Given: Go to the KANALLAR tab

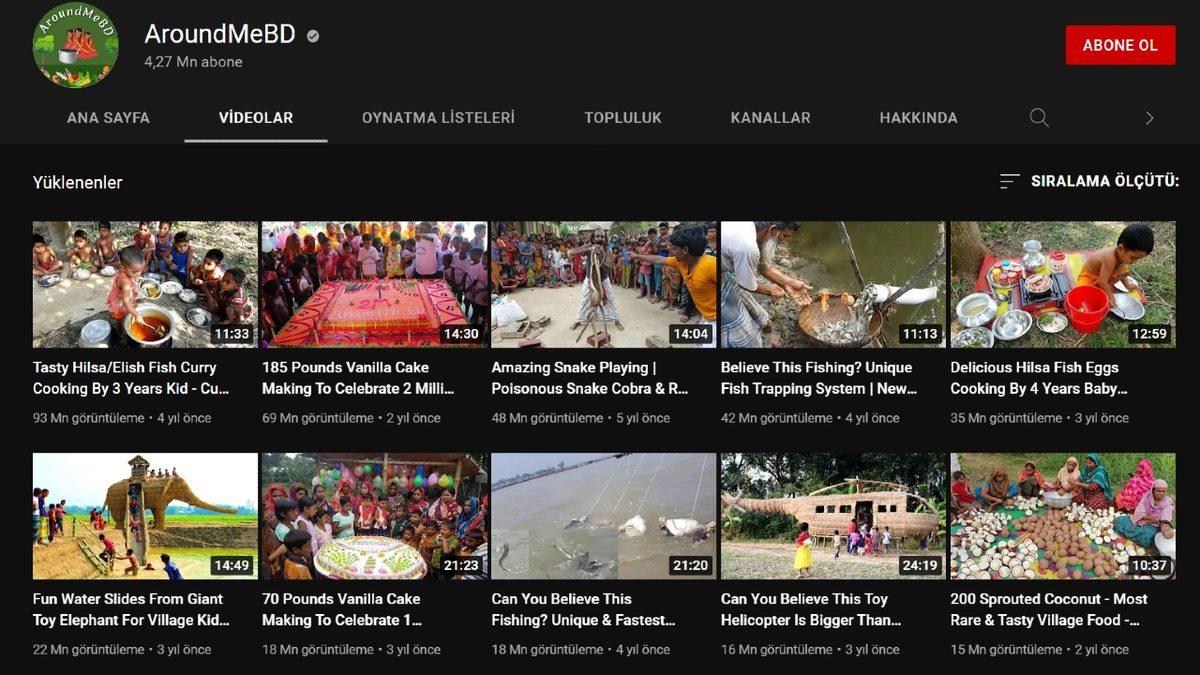Looking at the screenshot, I should (x=770, y=117).
